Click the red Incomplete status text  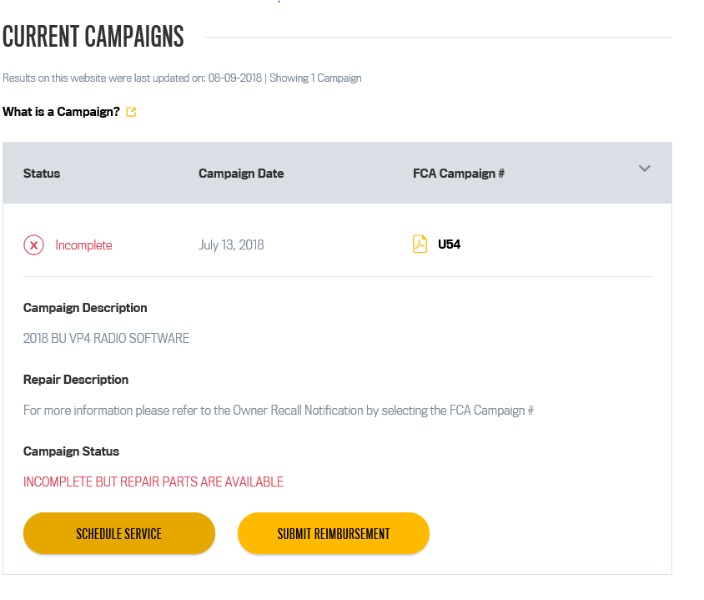tap(84, 245)
